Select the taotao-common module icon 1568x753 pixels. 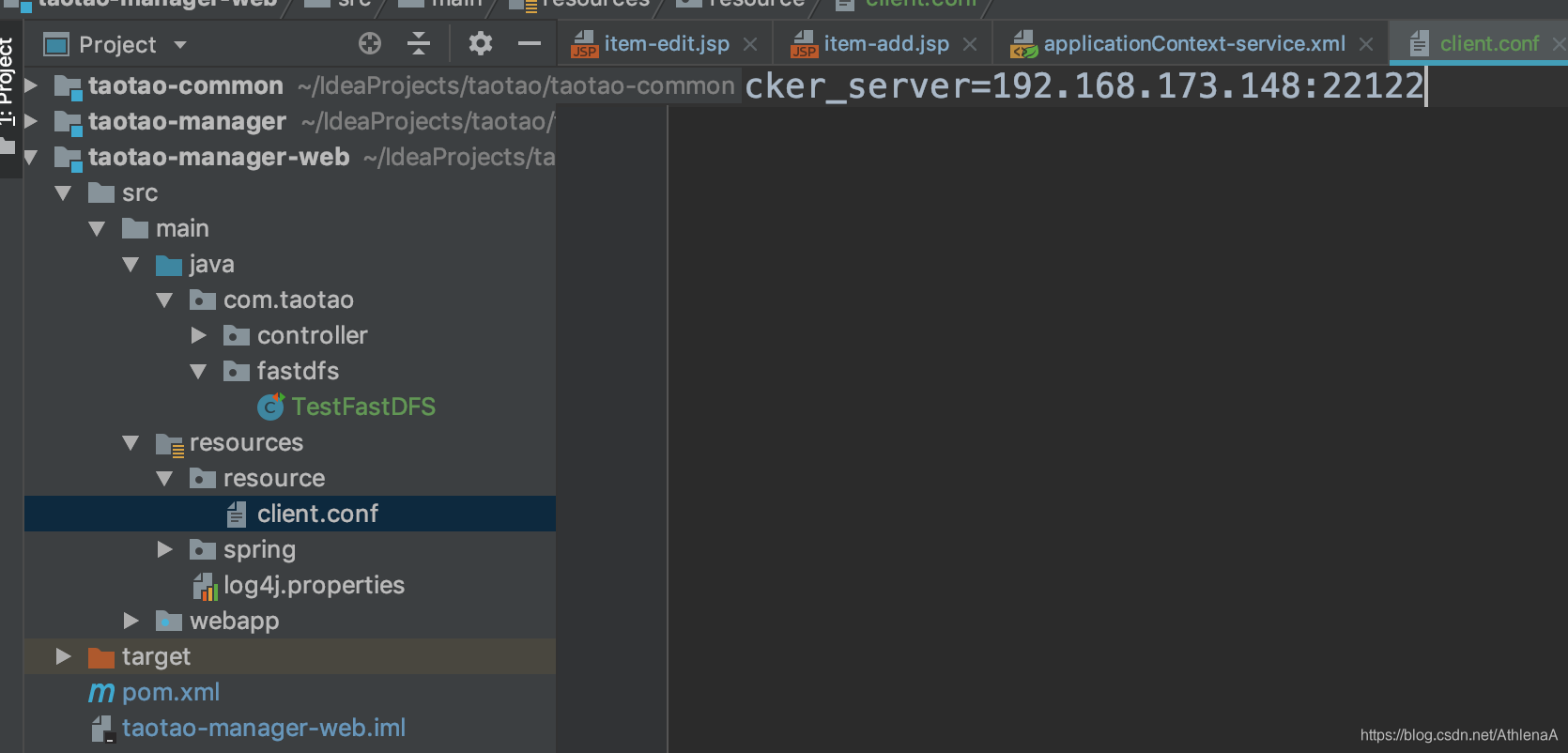(68, 87)
